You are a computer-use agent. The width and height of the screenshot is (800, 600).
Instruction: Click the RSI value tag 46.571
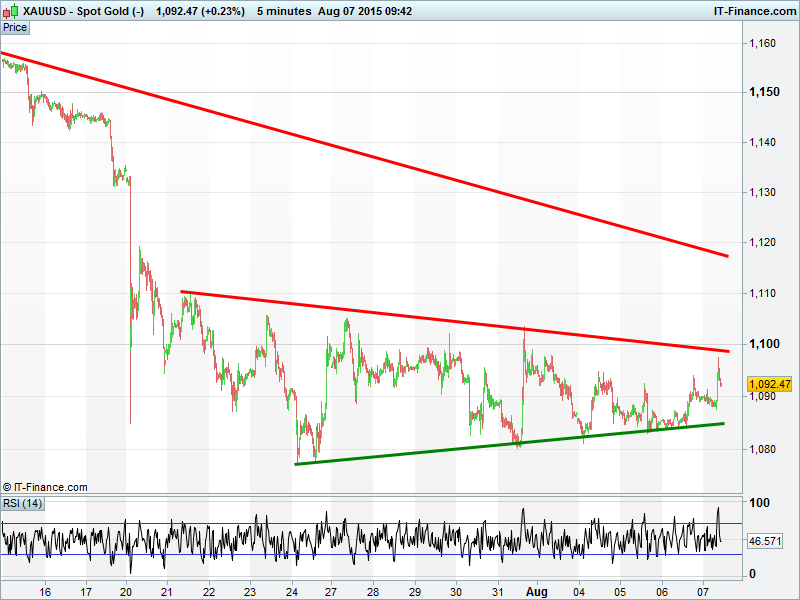764,541
